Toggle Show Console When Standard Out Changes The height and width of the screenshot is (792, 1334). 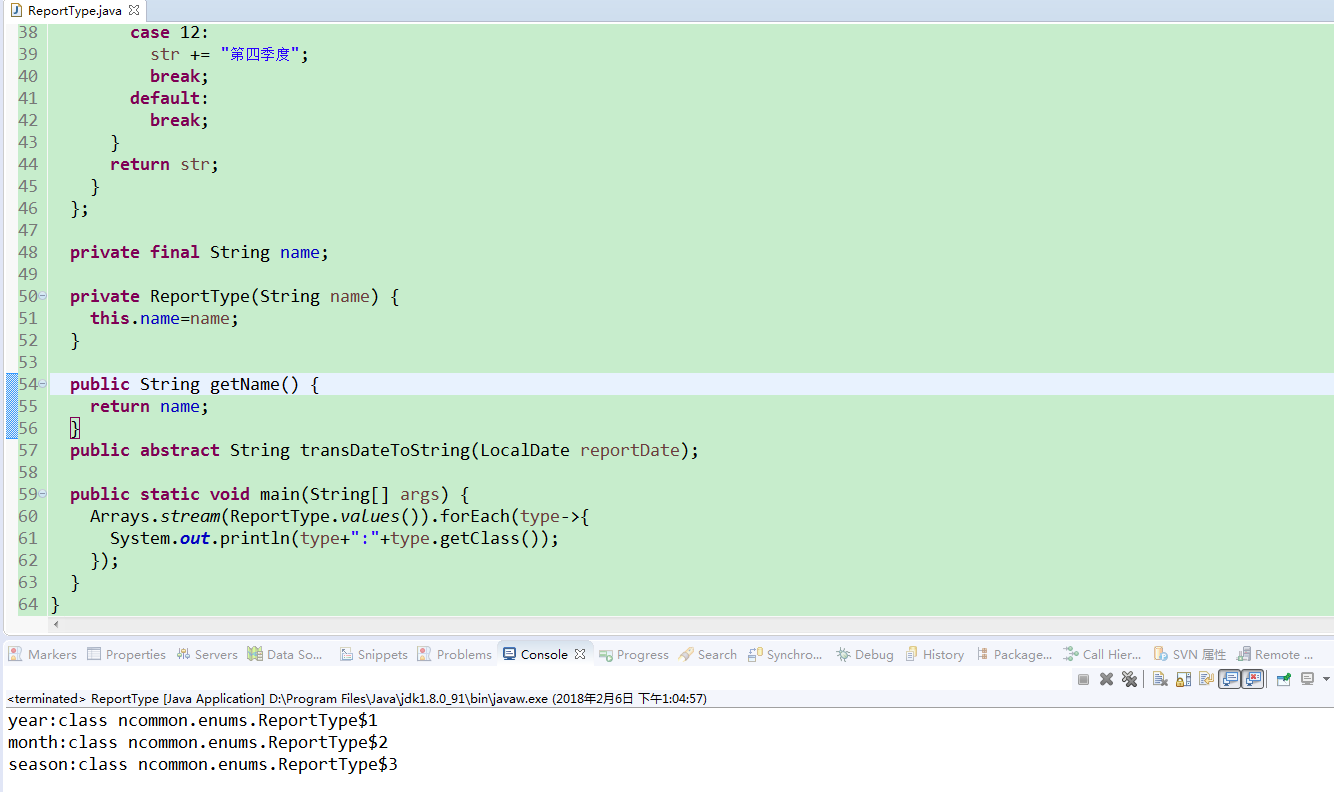point(1231,679)
